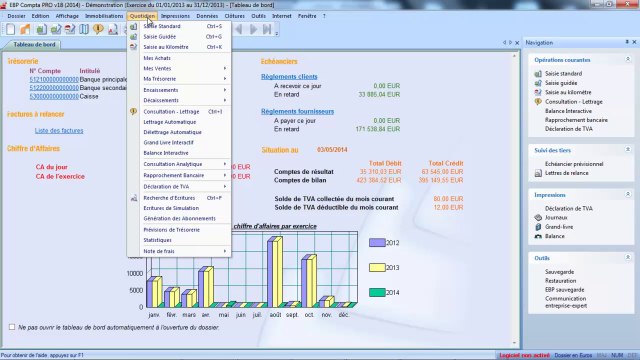Click the green Saisie standard toolbar icon
The image size is (640, 360).
pos(41,29)
